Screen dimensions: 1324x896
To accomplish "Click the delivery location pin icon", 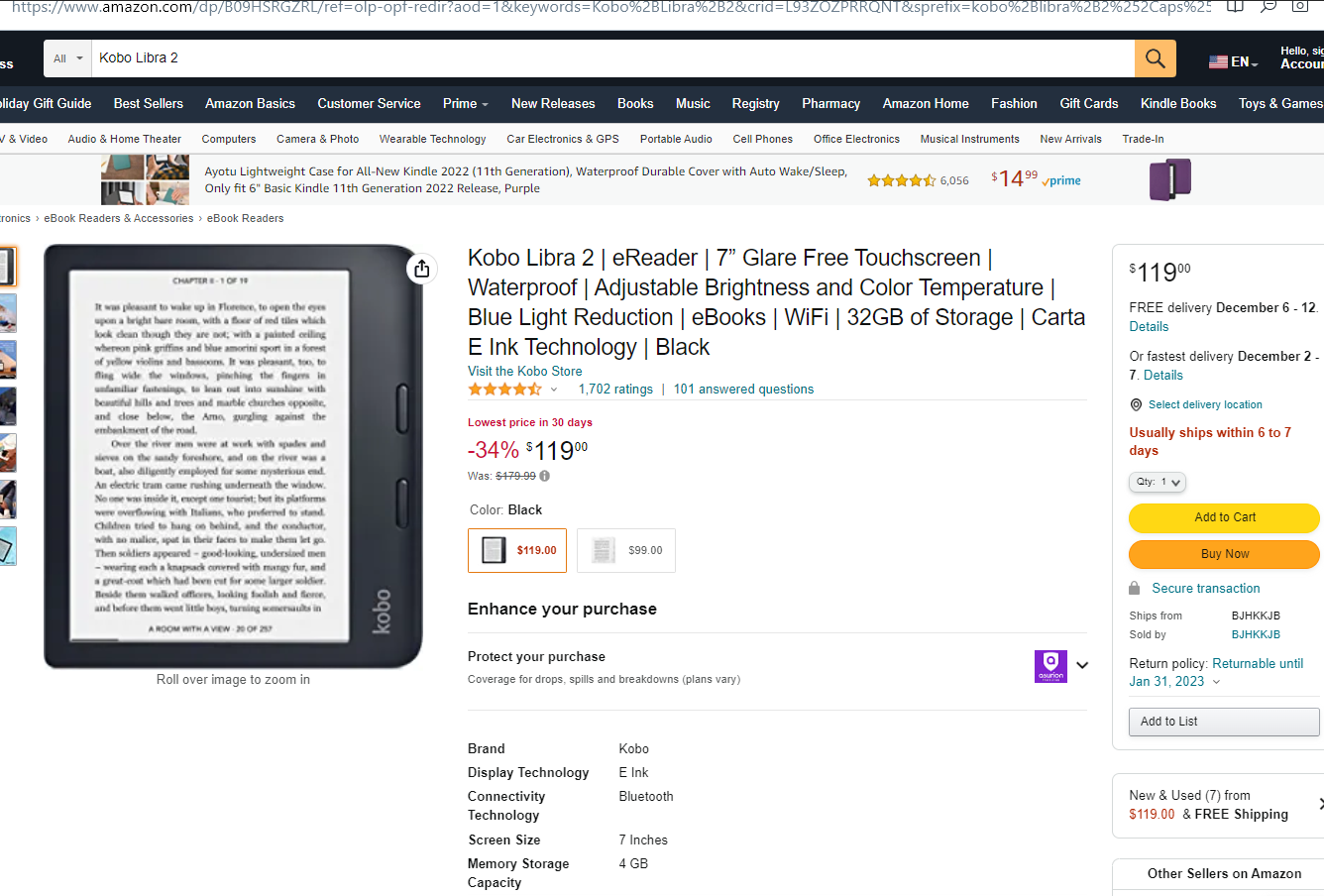I will [1136, 404].
